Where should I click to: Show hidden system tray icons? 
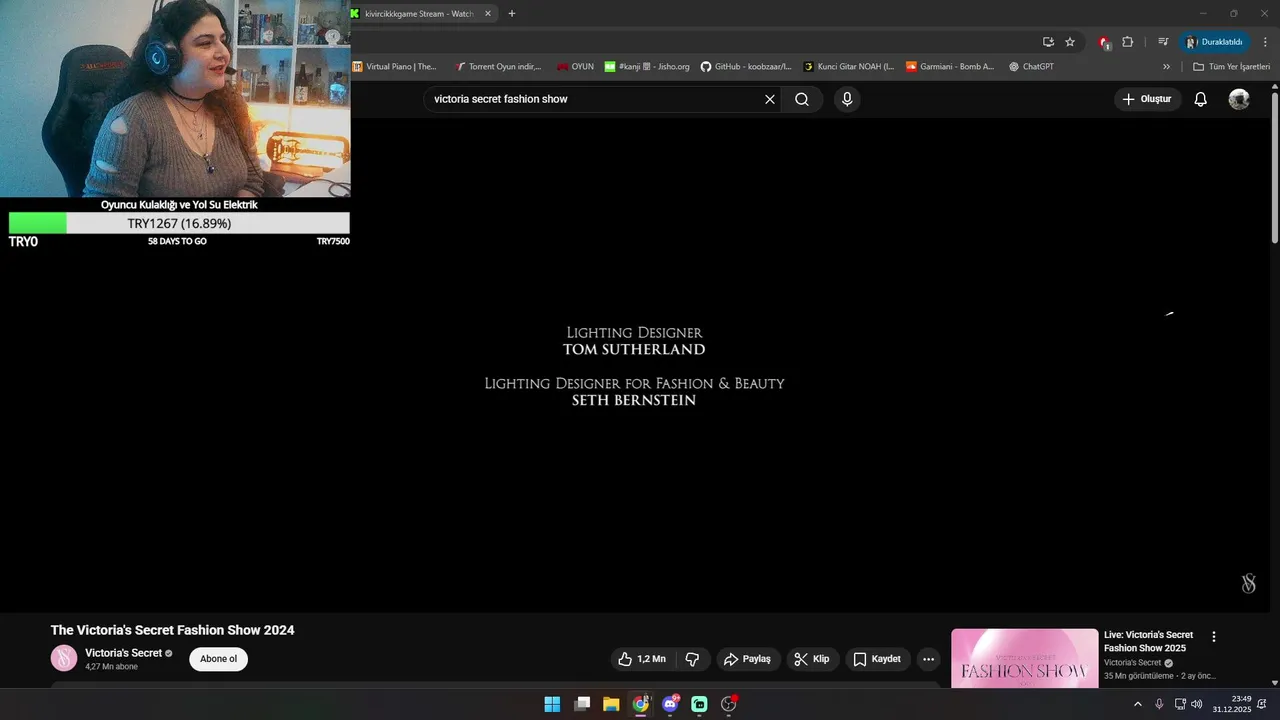pos(1137,704)
